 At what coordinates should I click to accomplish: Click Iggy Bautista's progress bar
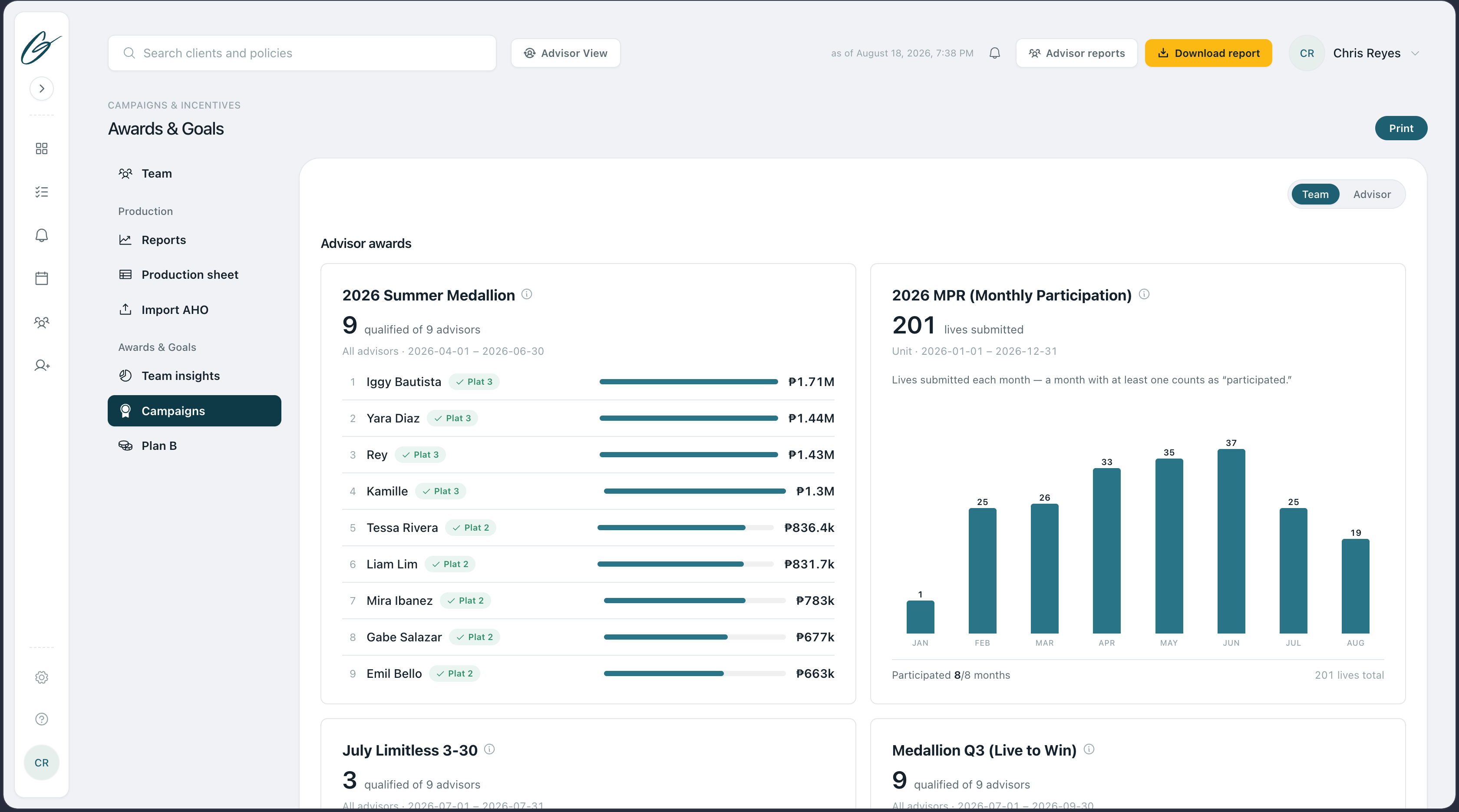(x=689, y=382)
